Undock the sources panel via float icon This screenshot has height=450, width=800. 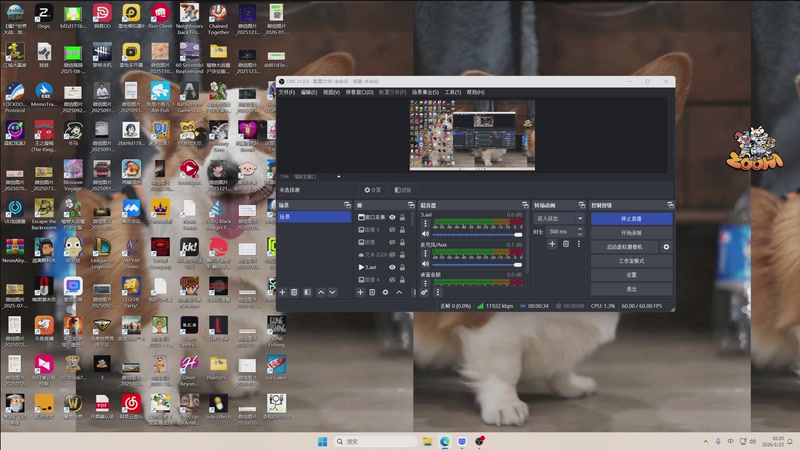point(411,205)
